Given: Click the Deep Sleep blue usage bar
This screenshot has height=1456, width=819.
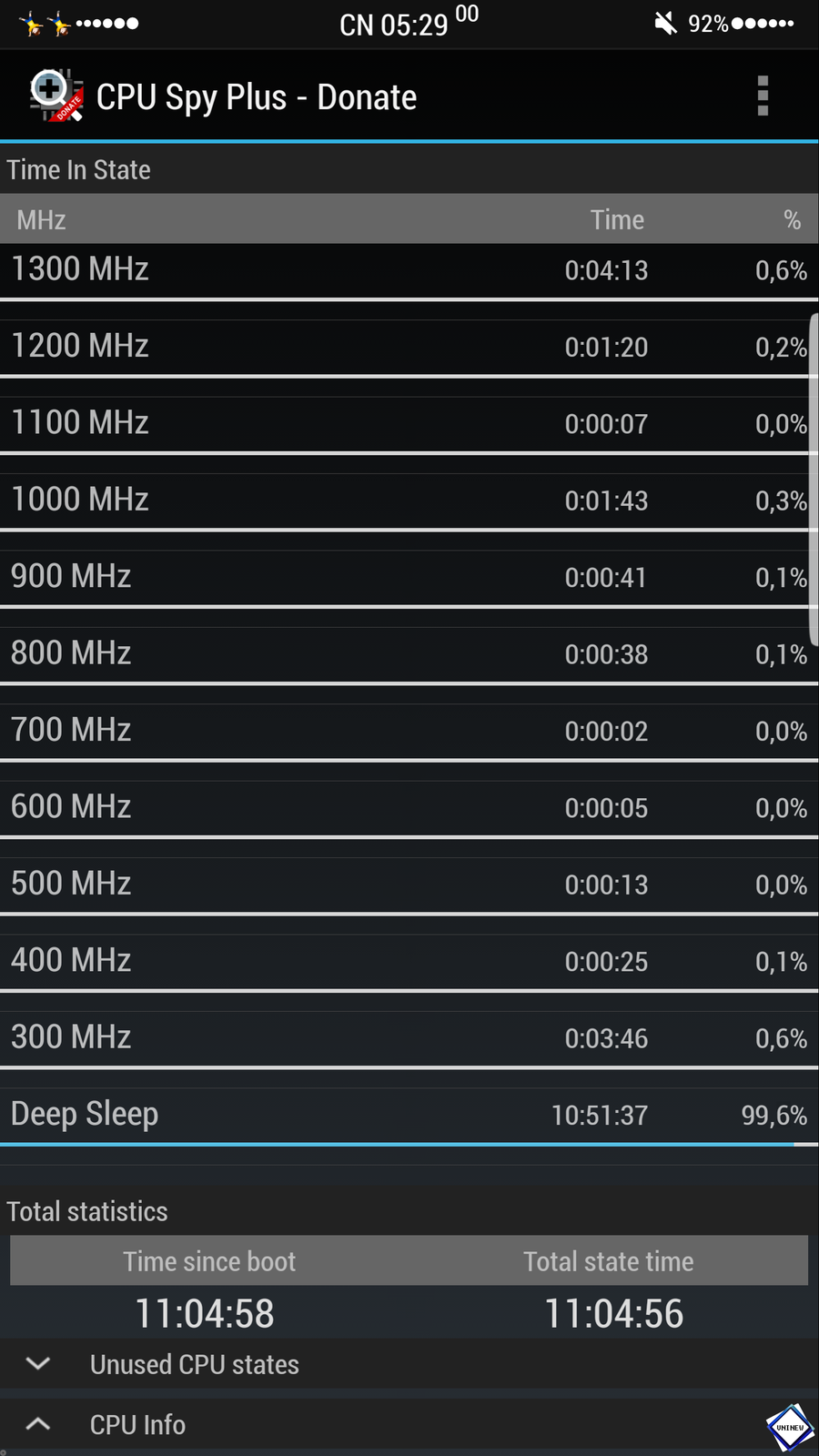Looking at the screenshot, I should pyautogui.click(x=397, y=1145).
